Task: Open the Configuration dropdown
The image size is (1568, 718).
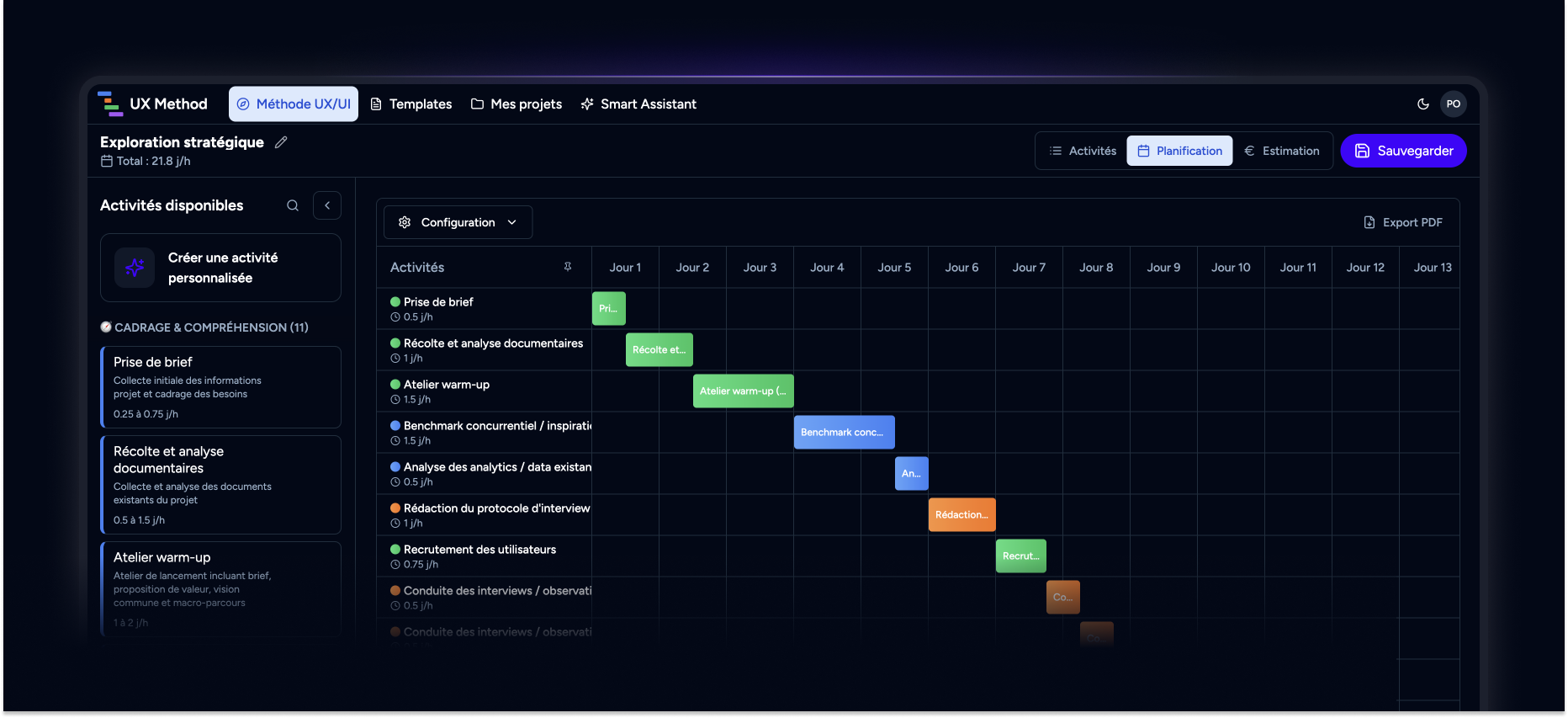Action: (458, 222)
